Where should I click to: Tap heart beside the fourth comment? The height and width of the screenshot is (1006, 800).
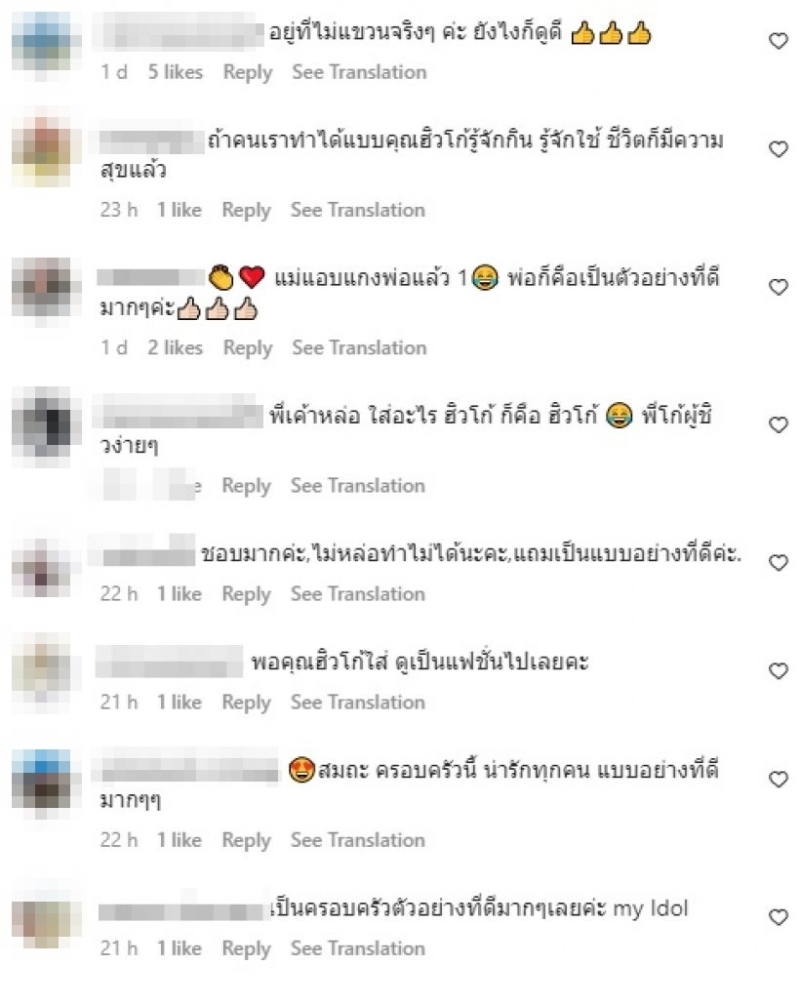[778, 425]
